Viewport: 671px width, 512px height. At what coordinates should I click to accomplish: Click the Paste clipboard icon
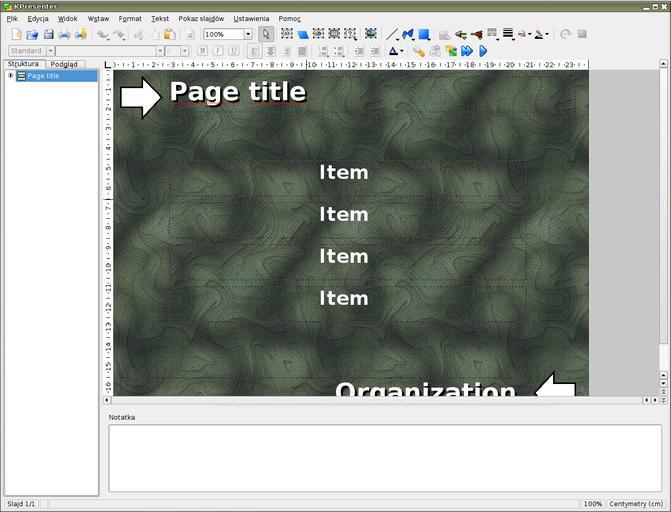[x=170, y=34]
